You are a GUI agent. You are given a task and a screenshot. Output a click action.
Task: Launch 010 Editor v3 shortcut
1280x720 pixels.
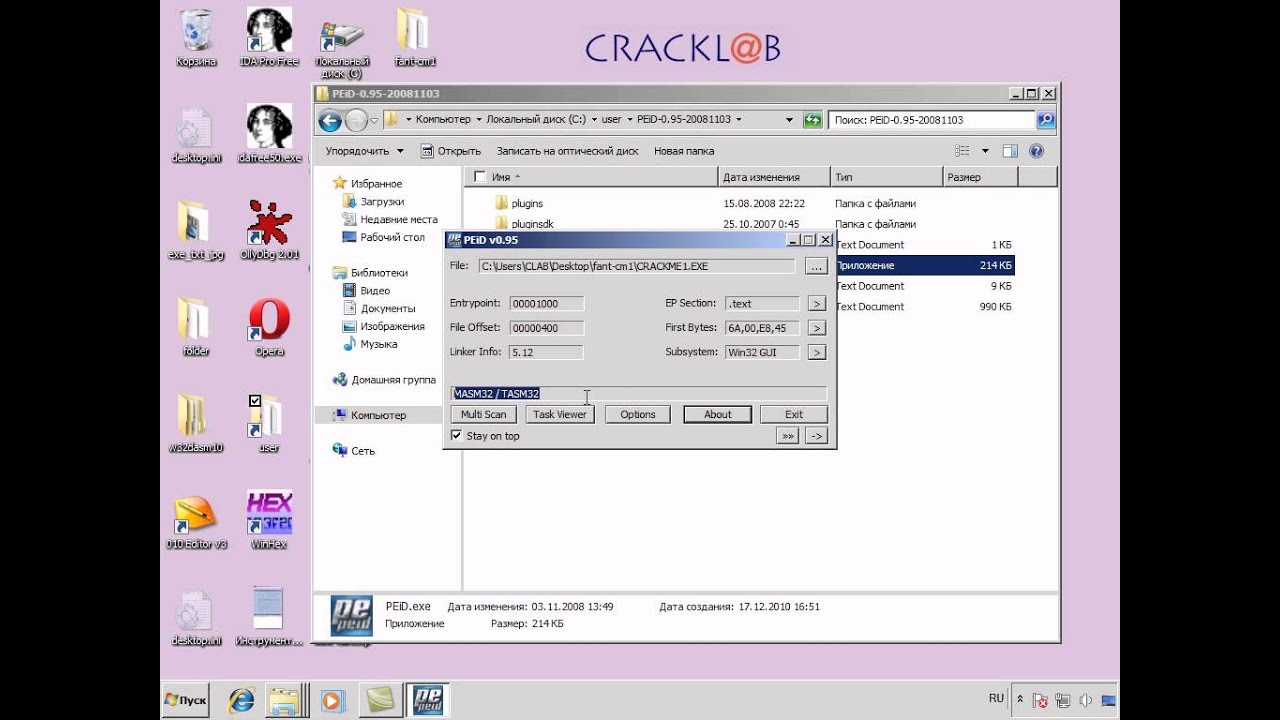[196, 520]
